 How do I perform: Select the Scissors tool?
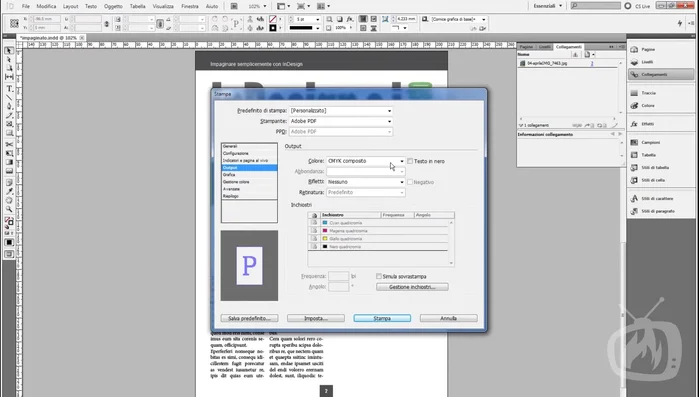[9, 144]
